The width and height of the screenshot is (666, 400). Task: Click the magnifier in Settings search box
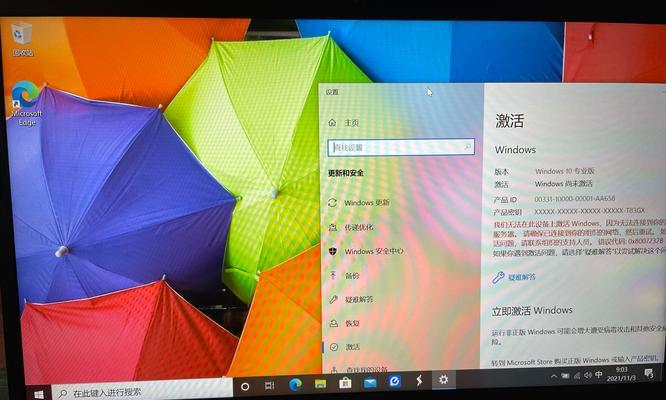[x=467, y=147]
